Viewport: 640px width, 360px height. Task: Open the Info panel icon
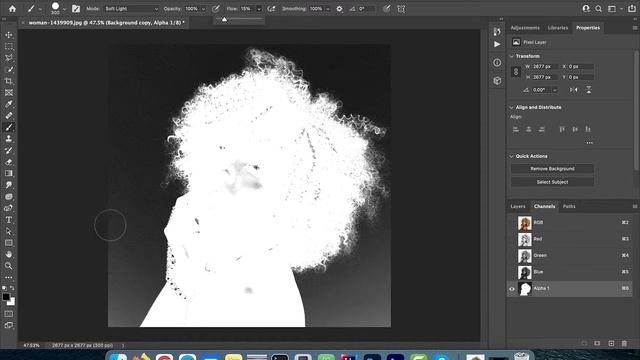(497, 62)
